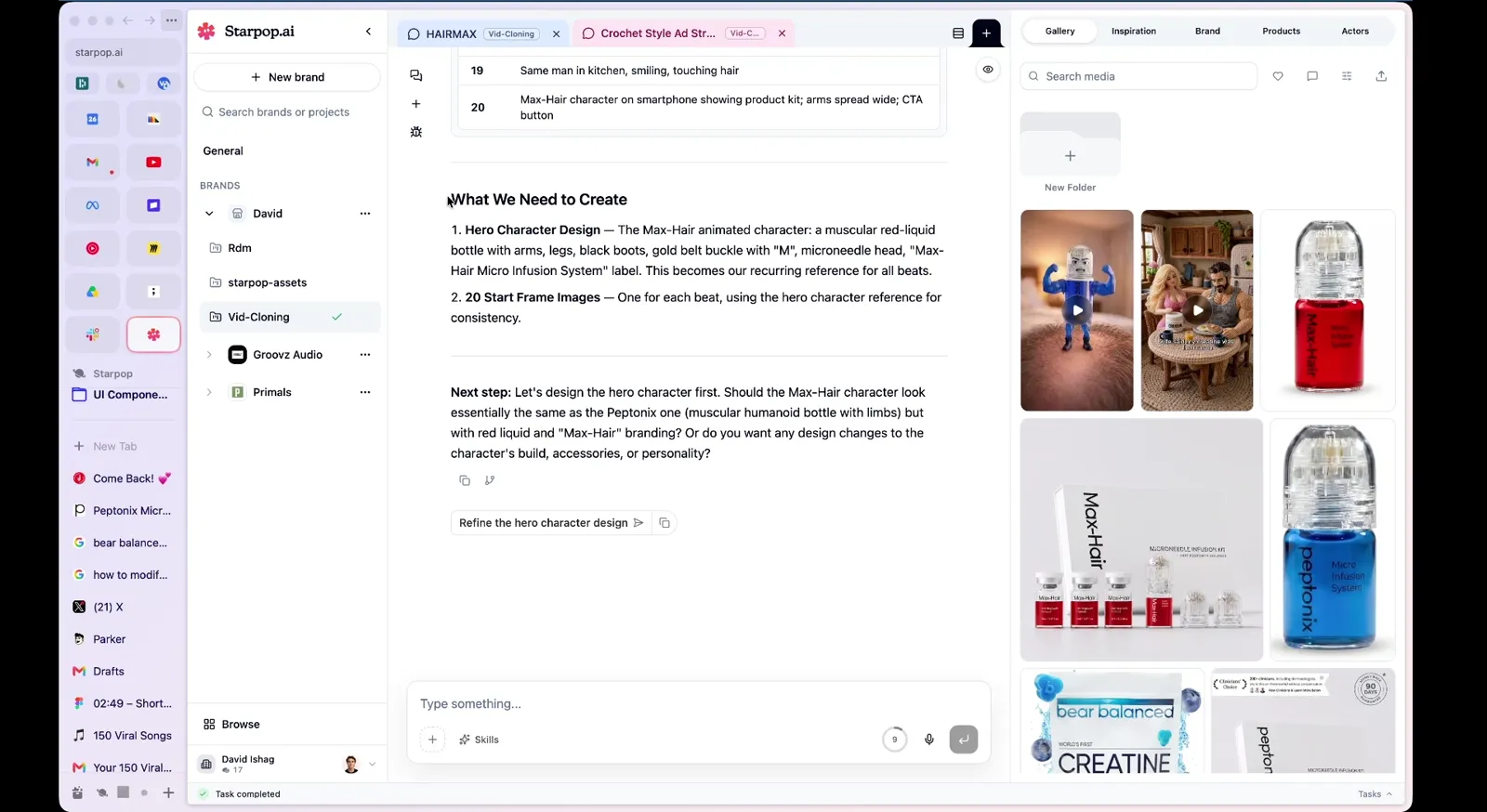Collapse the Starpop.ai sidebar chevron

click(368, 32)
